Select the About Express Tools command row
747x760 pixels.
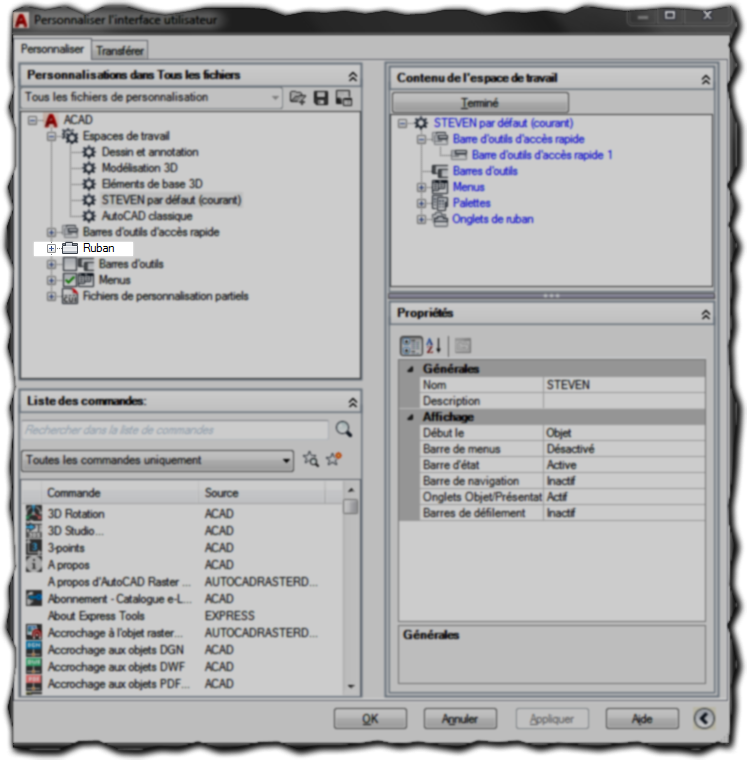click(x=184, y=616)
